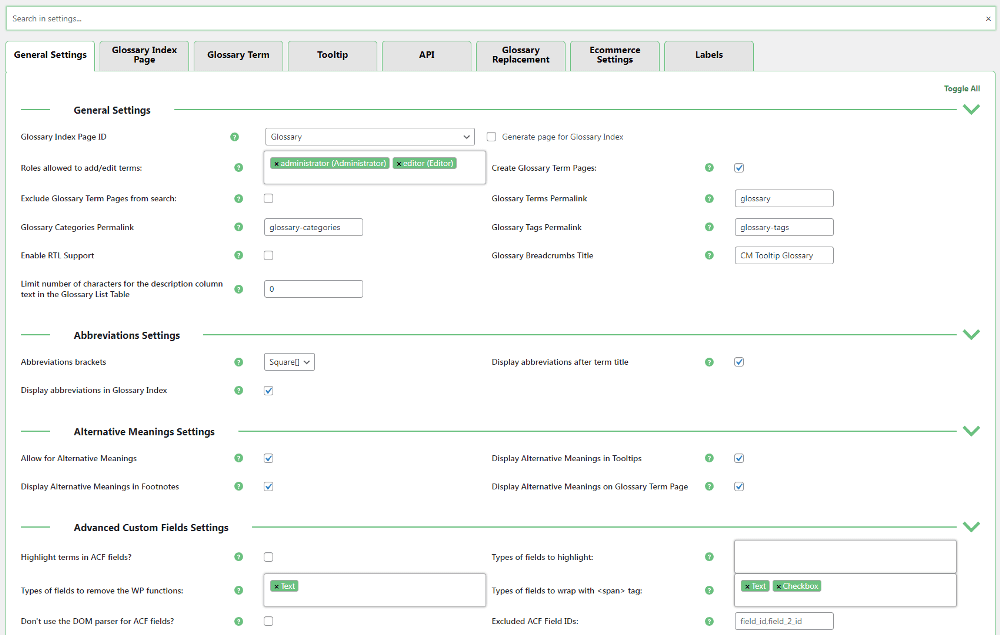Remove the editor role tag
The image size is (1000, 635).
pos(399,163)
